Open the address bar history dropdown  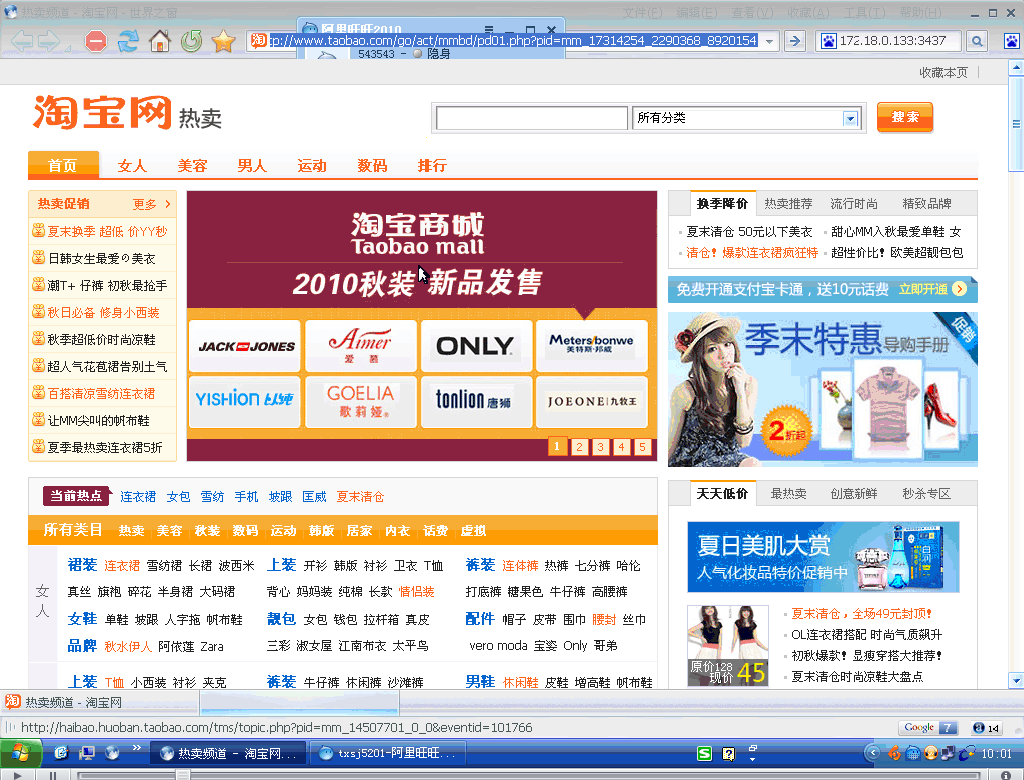click(x=769, y=41)
